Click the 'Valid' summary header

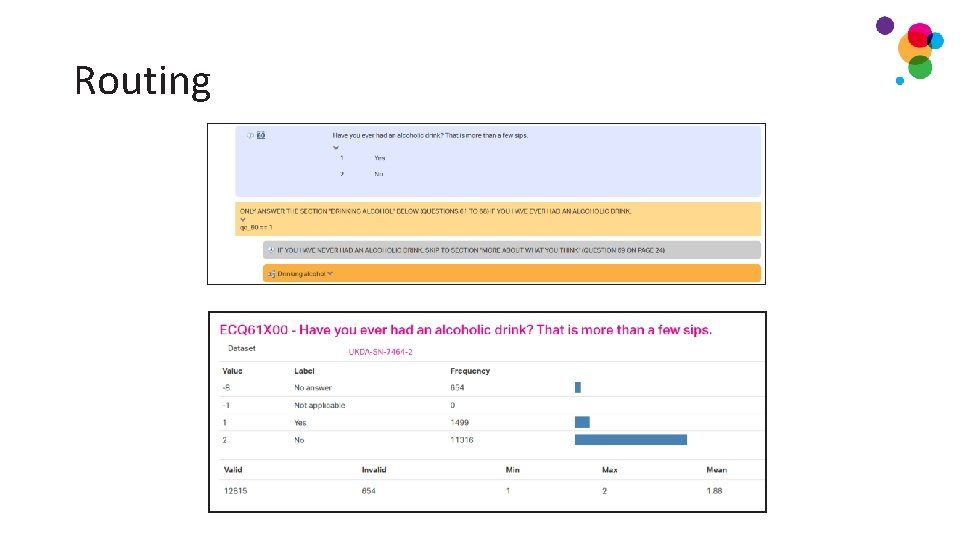233,470
